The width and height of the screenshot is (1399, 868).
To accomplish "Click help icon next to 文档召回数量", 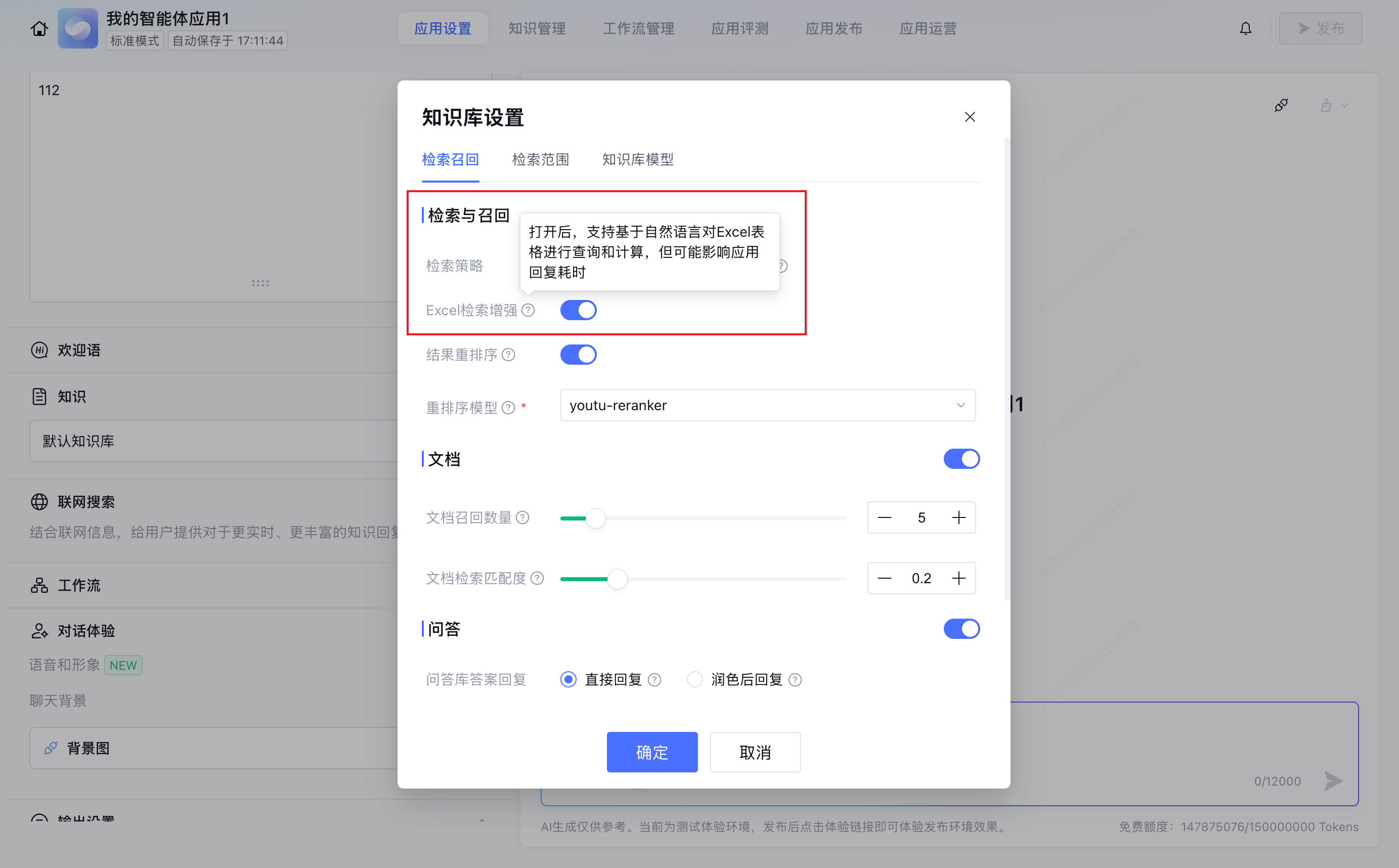I will point(522,518).
